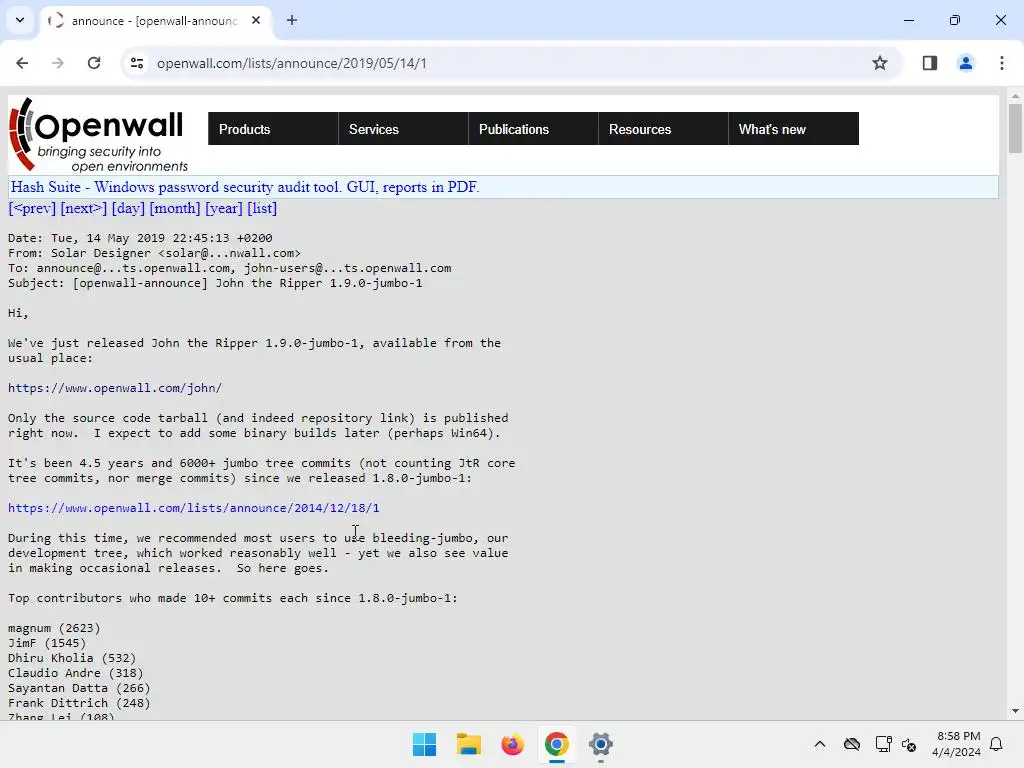The height and width of the screenshot is (768, 1024).
Task: Open a new browser tab
Action: point(292,20)
